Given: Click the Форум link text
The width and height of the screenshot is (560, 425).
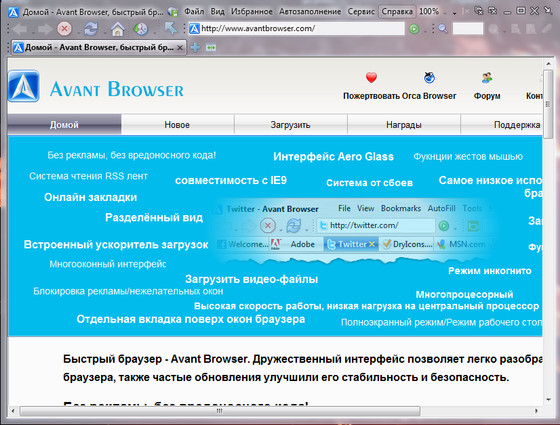Looking at the screenshot, I should [x=487, y=96].
